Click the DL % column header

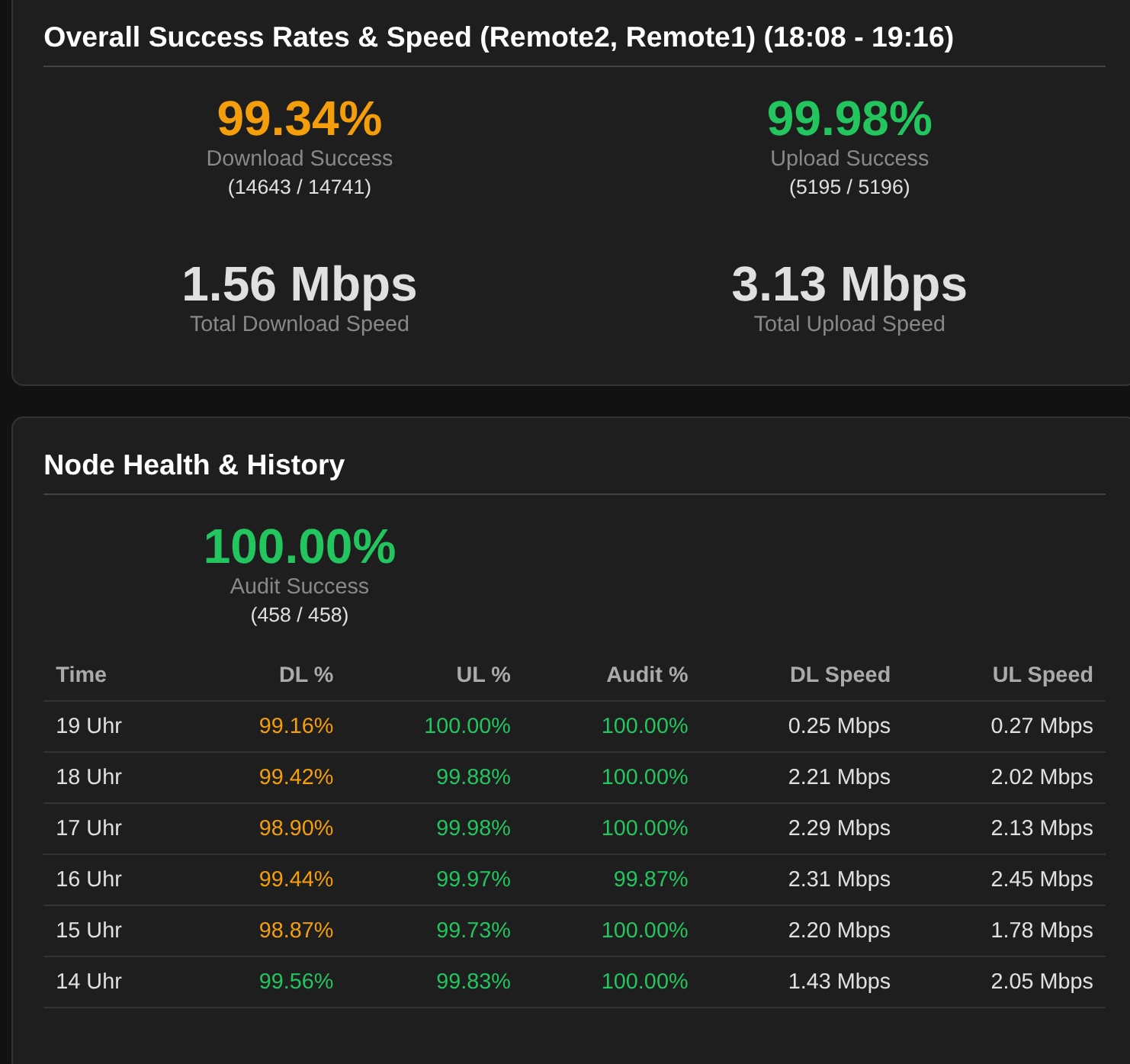pos(306,674)
